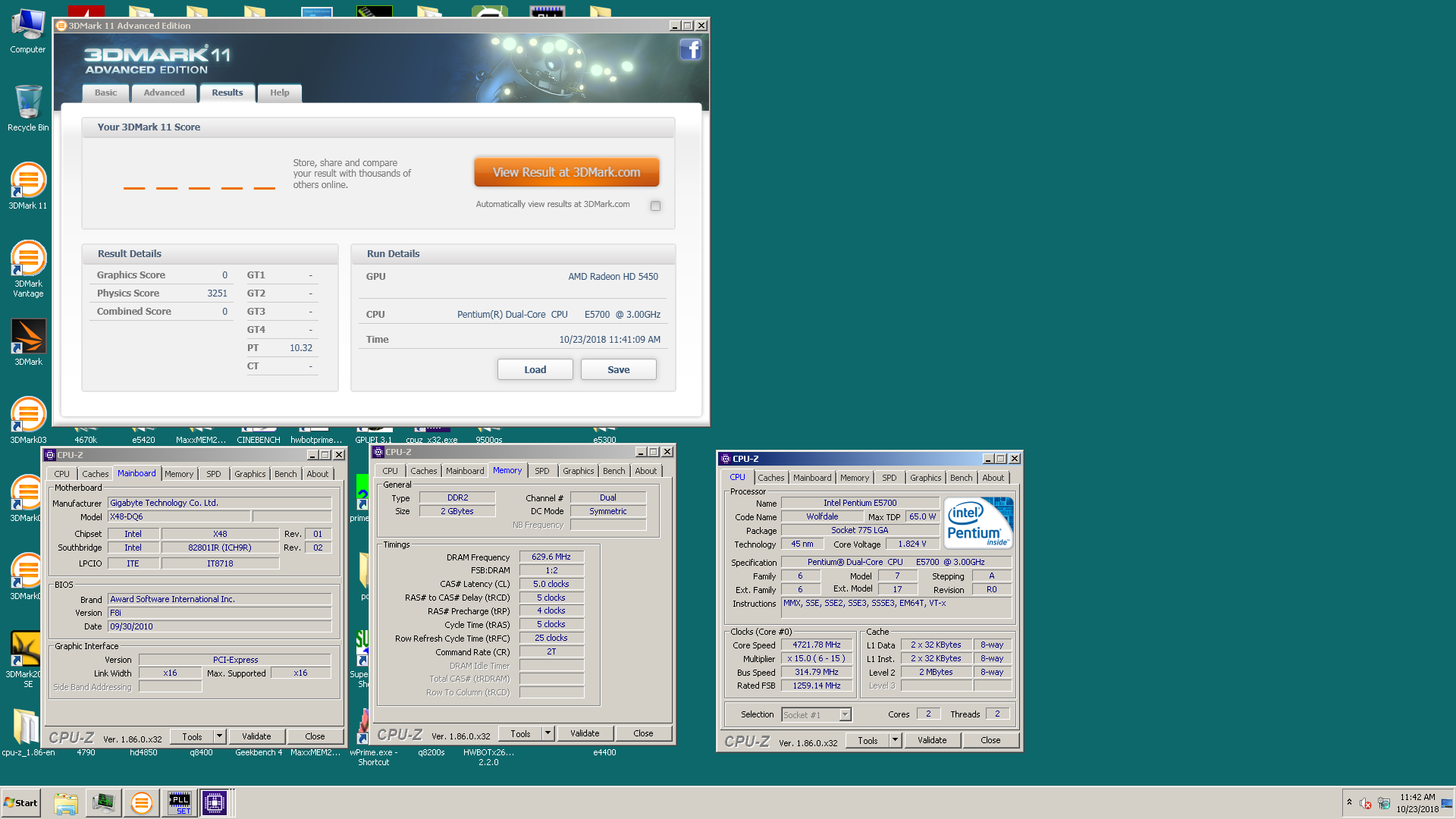
Task: Click the Rated FSB value 1259.14 MHz
Action: tap(817, 686)
